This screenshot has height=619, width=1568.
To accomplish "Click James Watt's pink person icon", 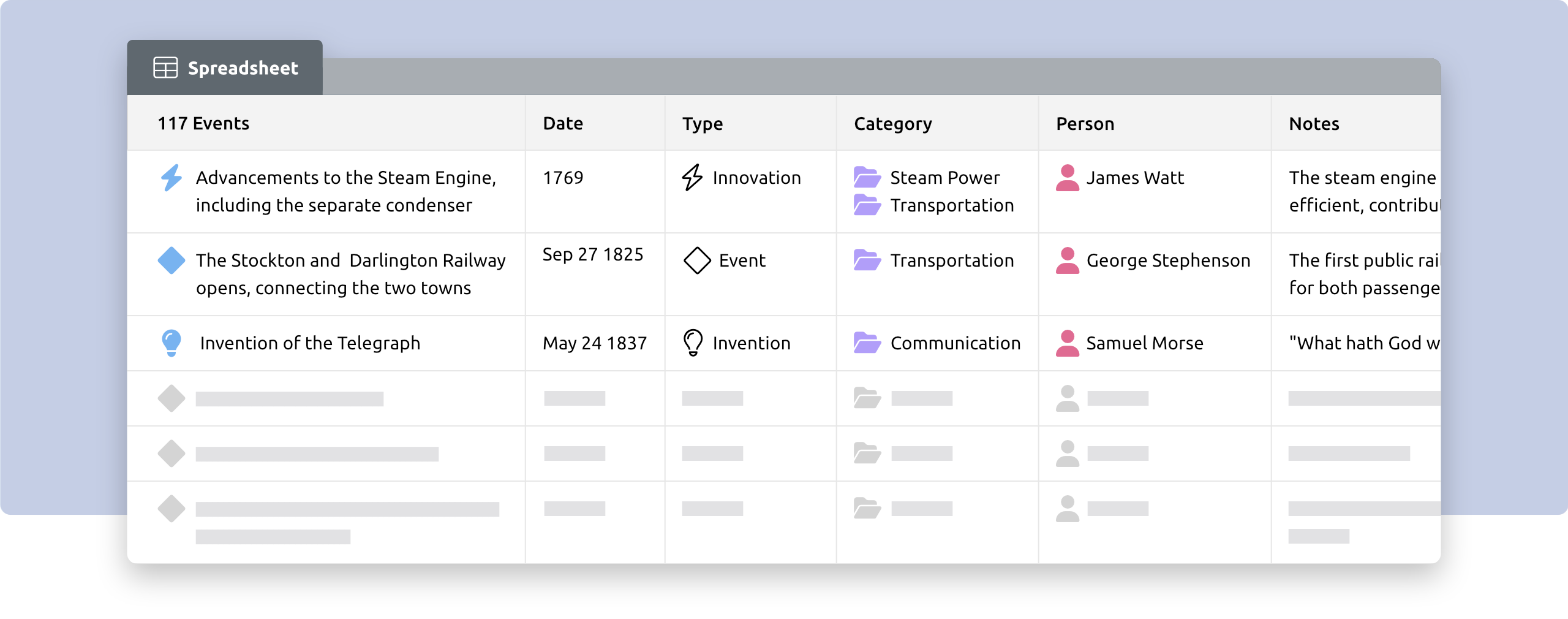I will (1068, 178).
